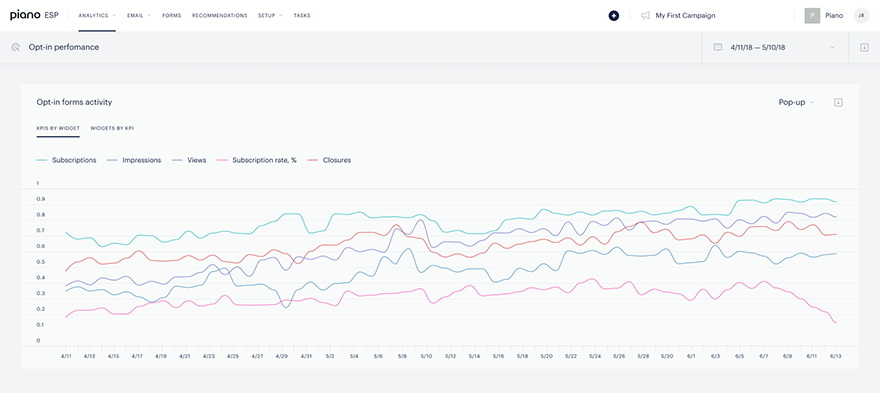Toggle the Subscriptions series in legend
Viewport: 880px width, 393px height.
coord(67,160)
